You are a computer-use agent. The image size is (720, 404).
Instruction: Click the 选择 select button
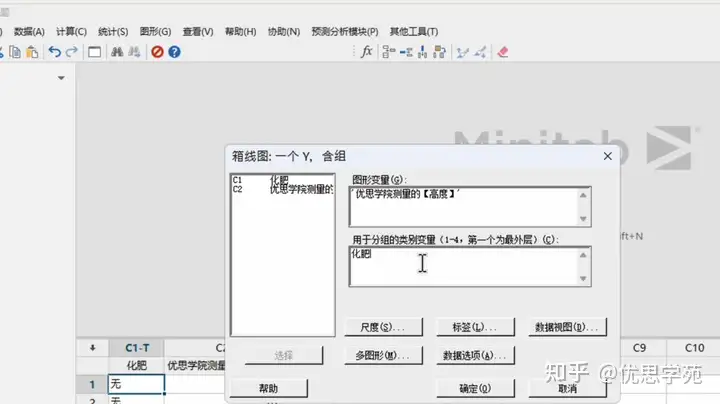pyautogui.click(x=284, y=355)
